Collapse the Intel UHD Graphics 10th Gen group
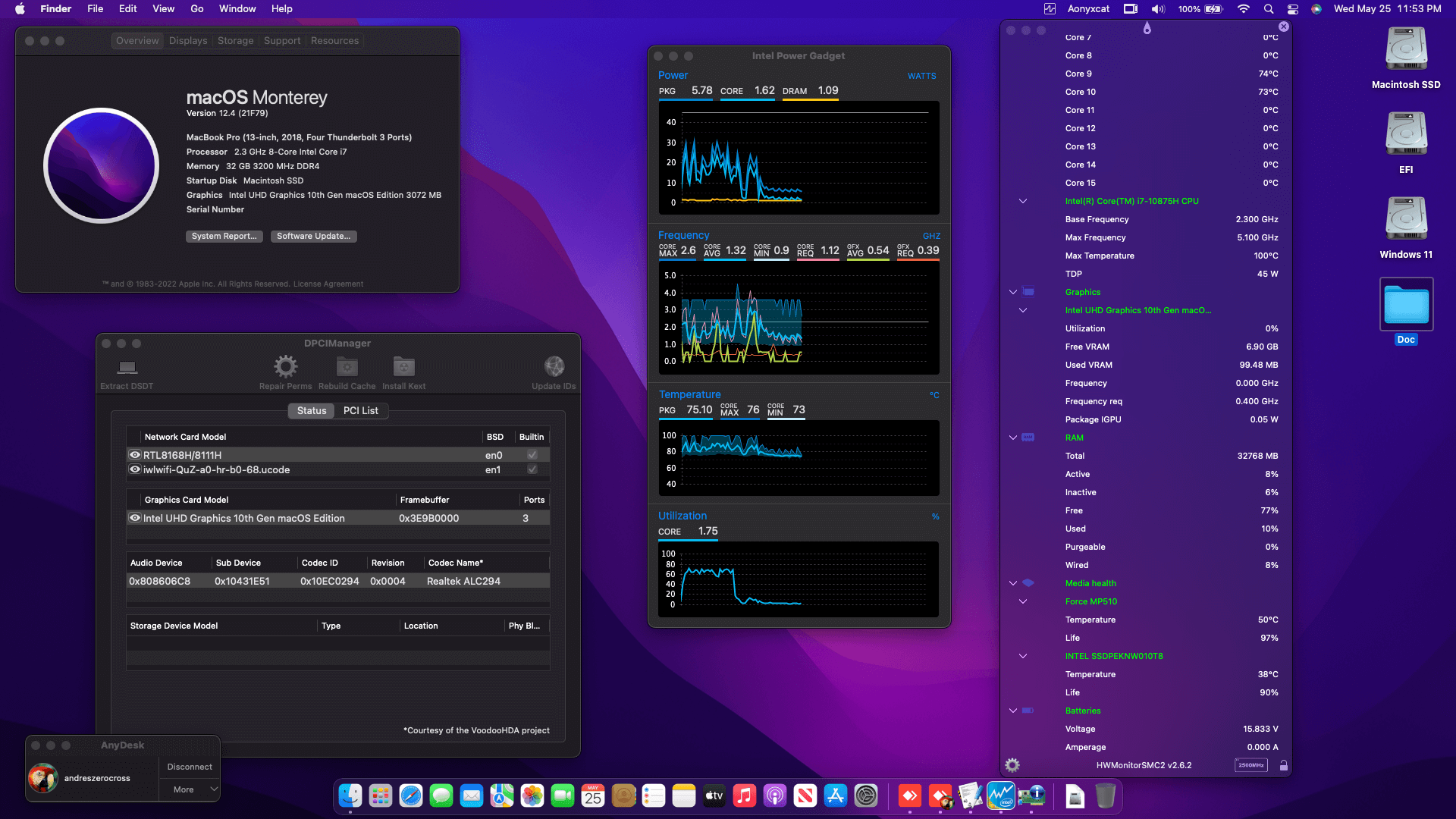 1023,310
